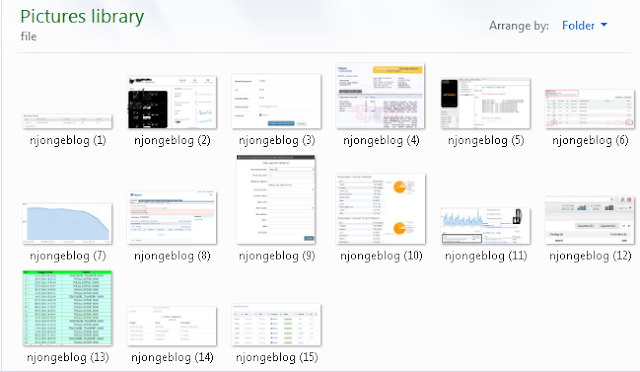
Task: Click the file name label njongeblog (12)
Action: (590, 256)
